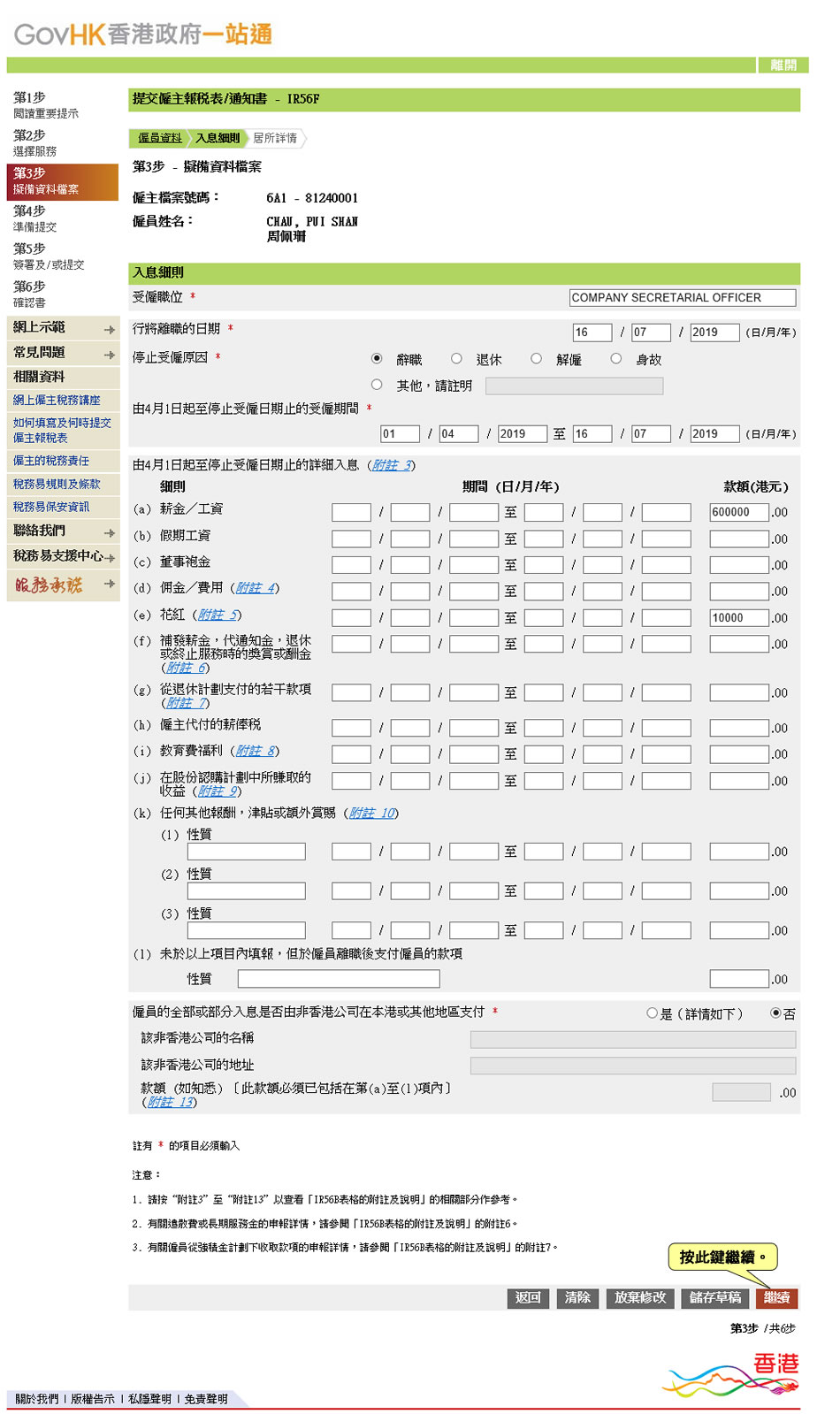Click the 花紅 amount field showing 10000

pyautogui.click(x=739, y=618)
